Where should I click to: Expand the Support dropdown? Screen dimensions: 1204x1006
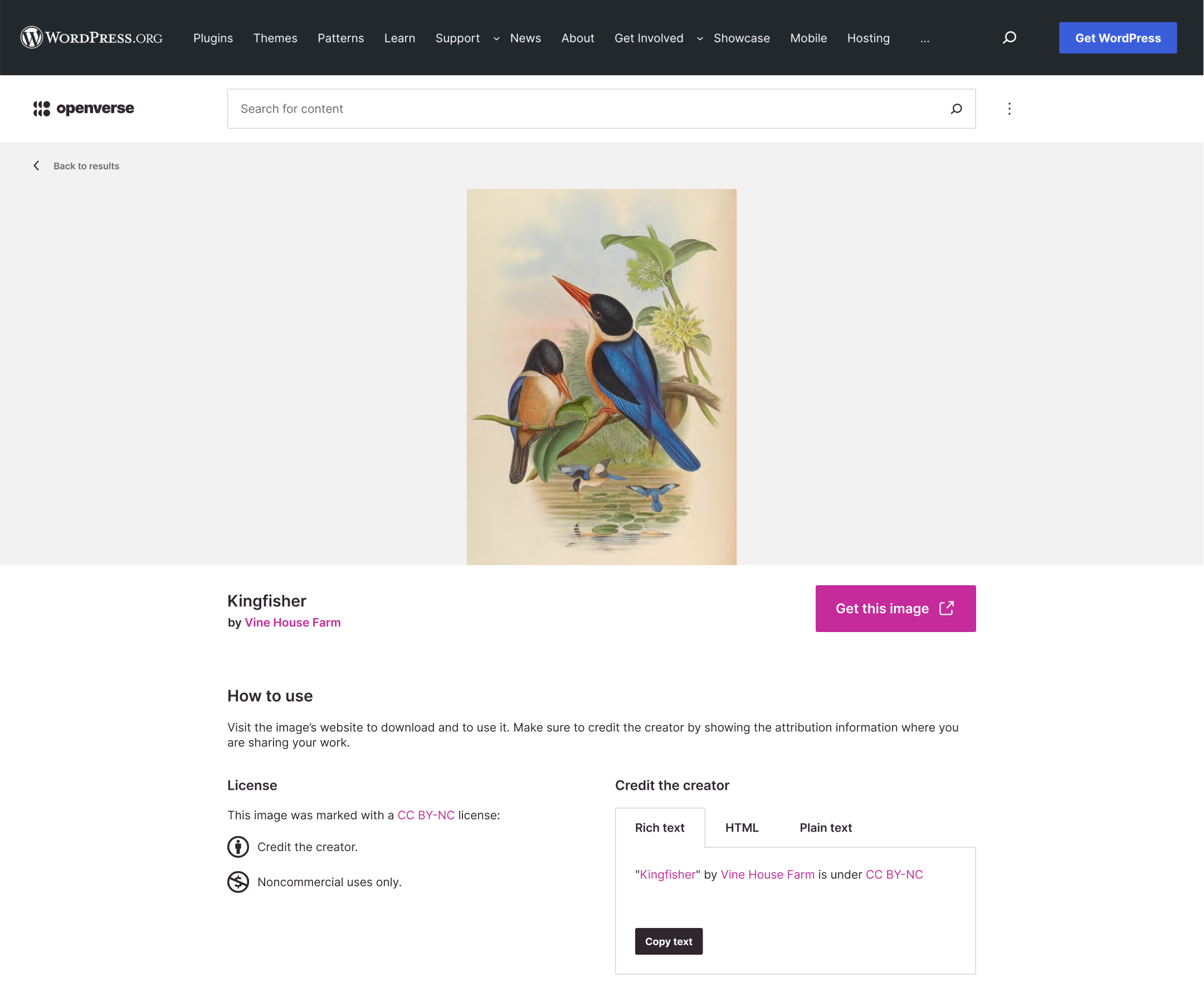[496, 38]
